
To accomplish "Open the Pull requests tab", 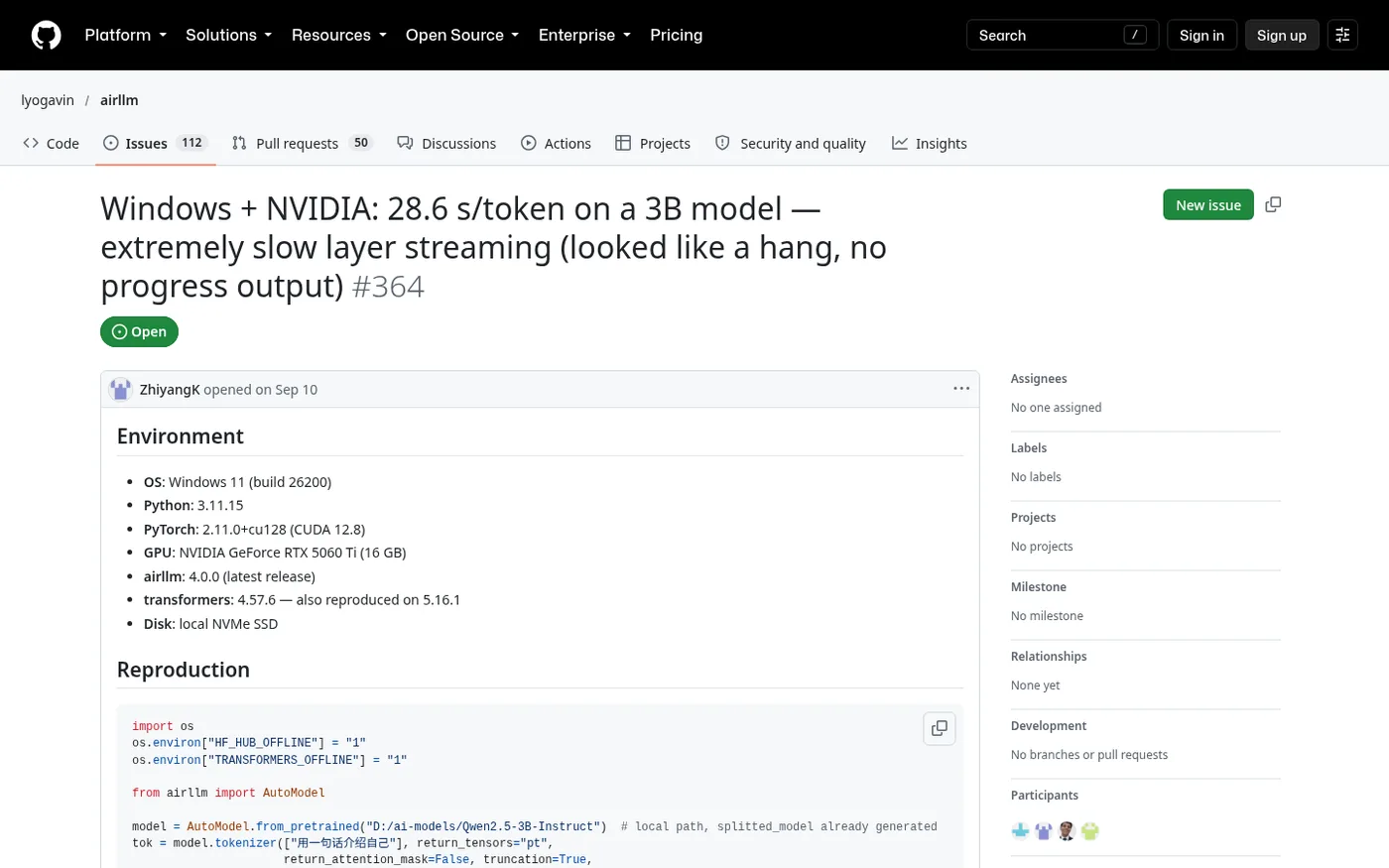I will [302, 143].
